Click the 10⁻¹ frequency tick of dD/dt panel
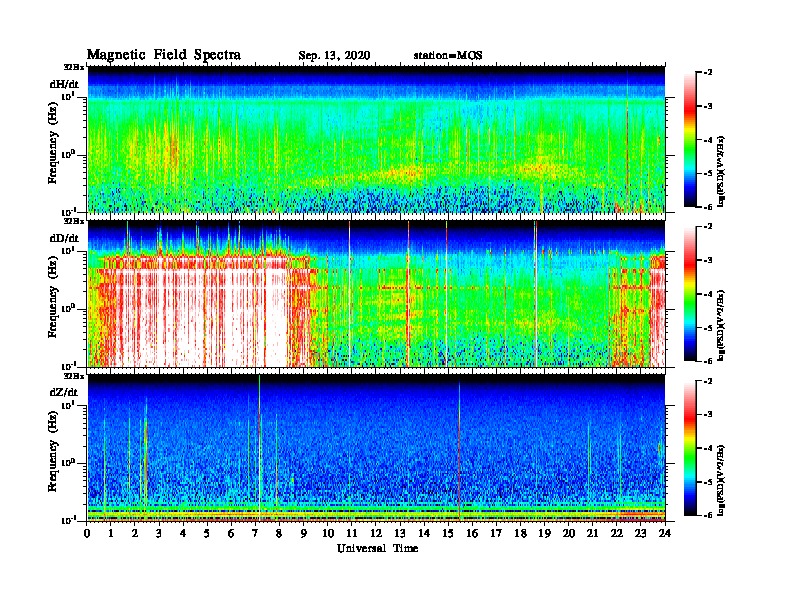792x612 pixels. (x=68, y=365)
